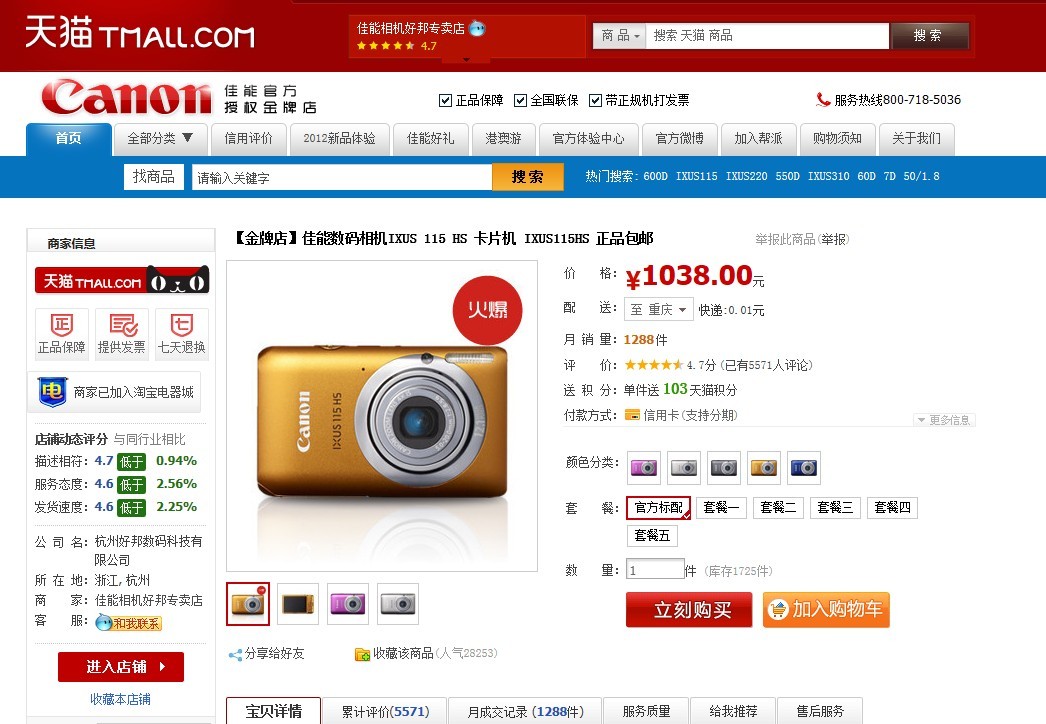
Task: Select the blue camera color swatch
Action: (x=804, y=468)
